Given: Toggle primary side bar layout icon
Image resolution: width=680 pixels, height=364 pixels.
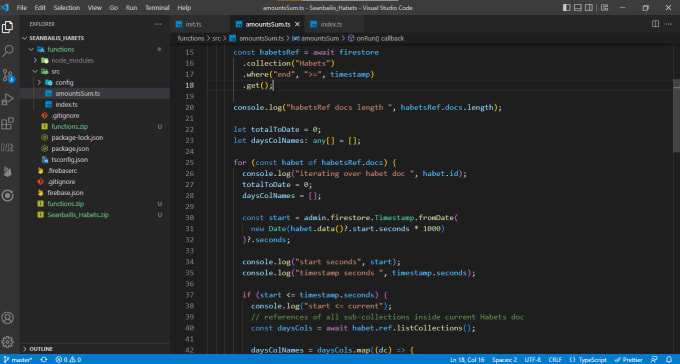Looking at the screenshot, I should point(566,8).
